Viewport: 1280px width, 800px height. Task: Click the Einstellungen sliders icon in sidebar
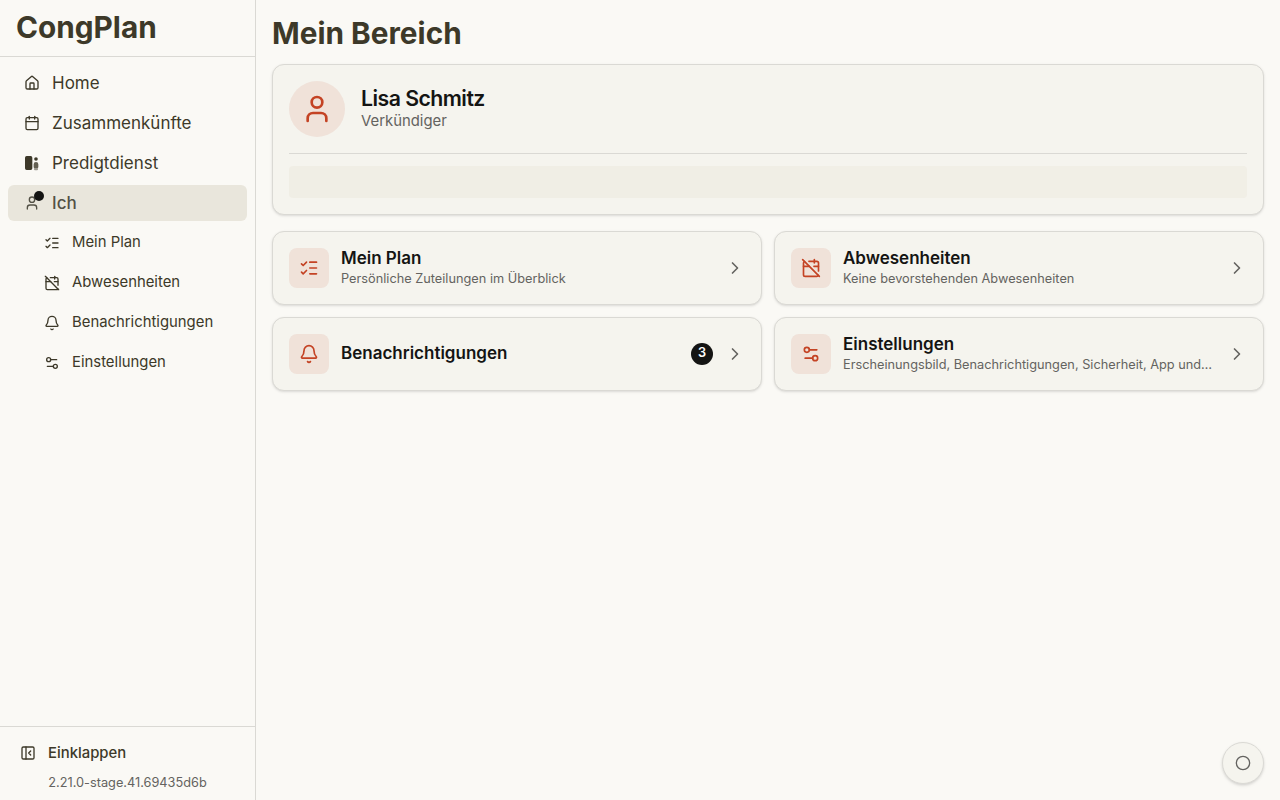[x=52, y=362]
